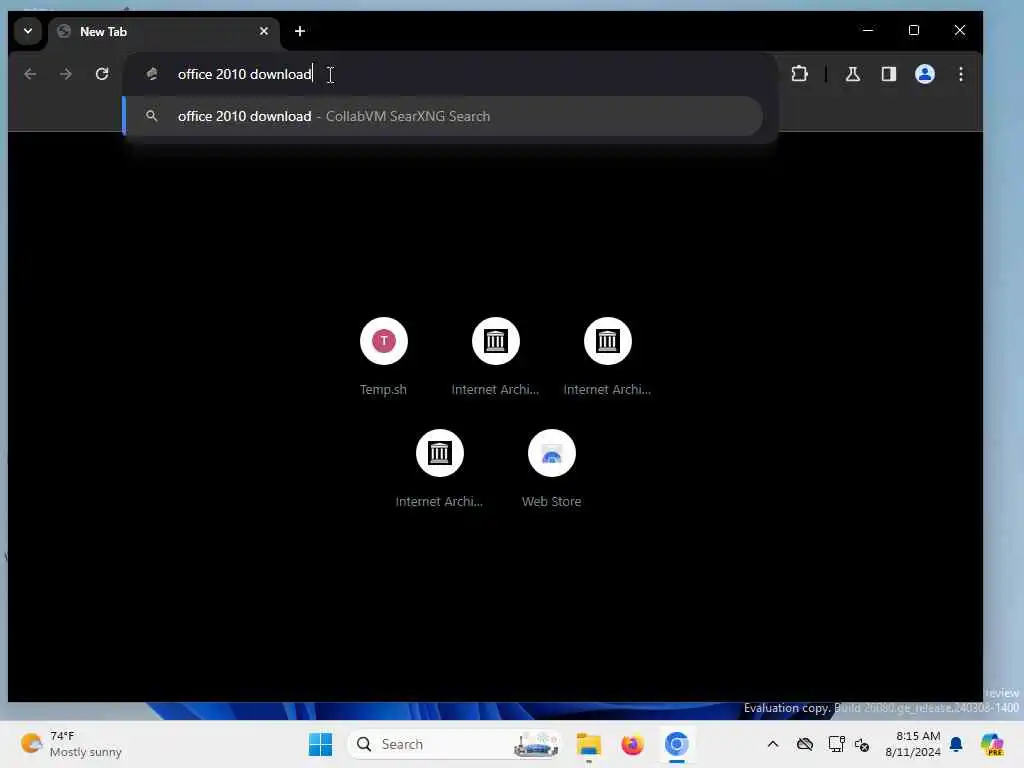Reload the current page

coord(102,74)
